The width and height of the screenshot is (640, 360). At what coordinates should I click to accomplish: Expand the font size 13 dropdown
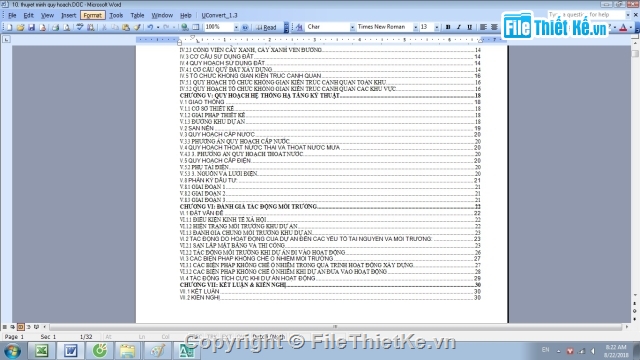click(x=436, y=27)
